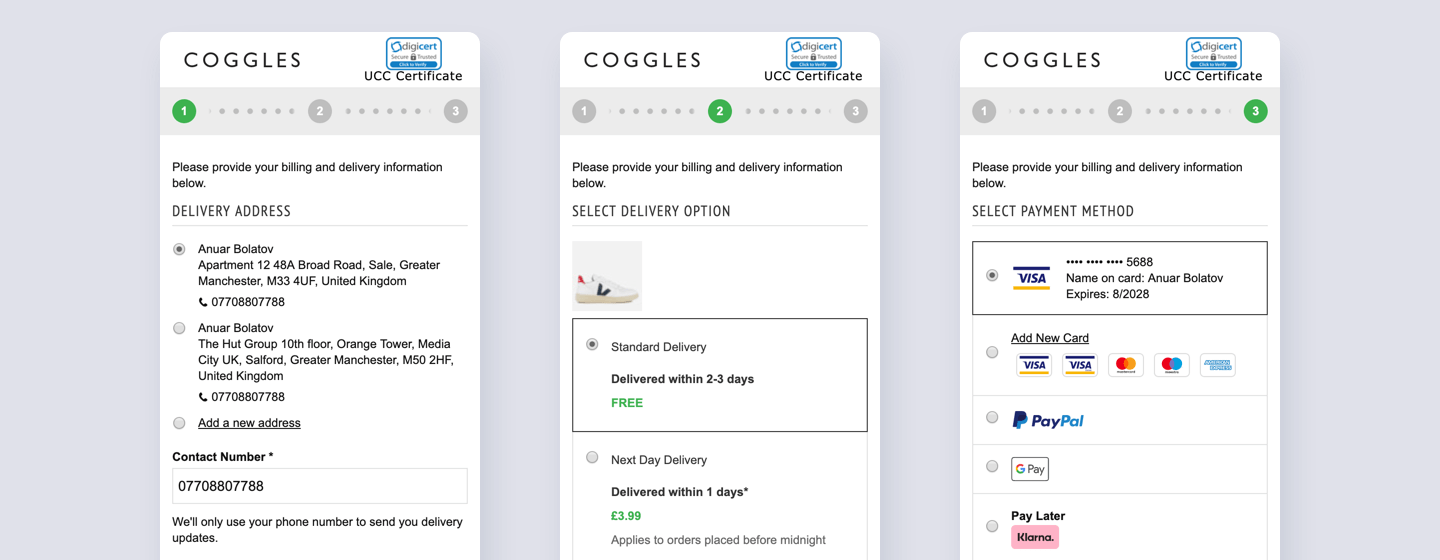Screen dimensions: 1440x560
Task: Go to step 2 in the left panel
Action: [320, 111]
